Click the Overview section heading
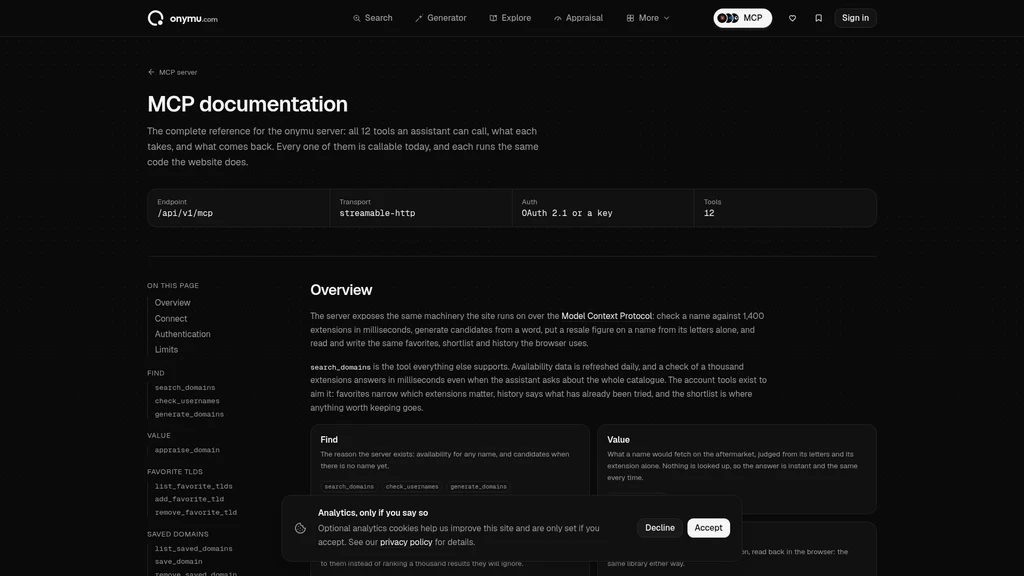1024x576 pixels. point(341,290)
